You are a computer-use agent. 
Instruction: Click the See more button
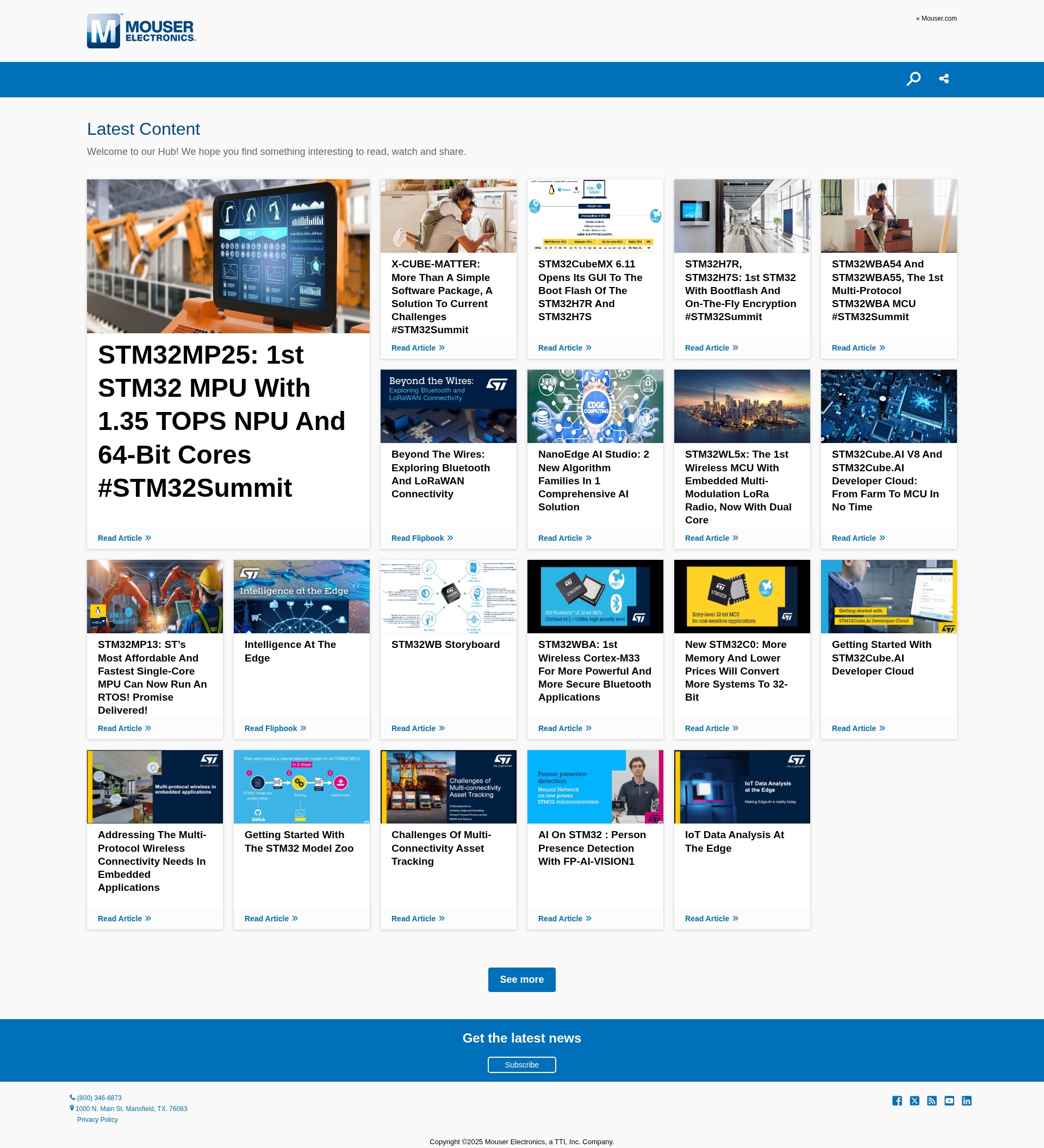point(521,979)
